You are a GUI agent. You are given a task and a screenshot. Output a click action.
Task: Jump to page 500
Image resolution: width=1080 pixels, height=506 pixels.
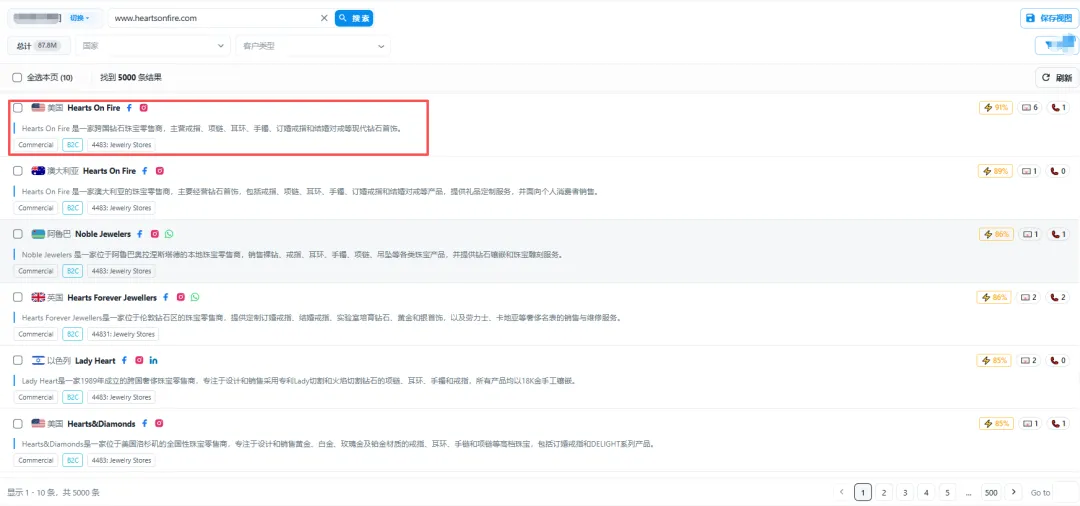(991, 492)
